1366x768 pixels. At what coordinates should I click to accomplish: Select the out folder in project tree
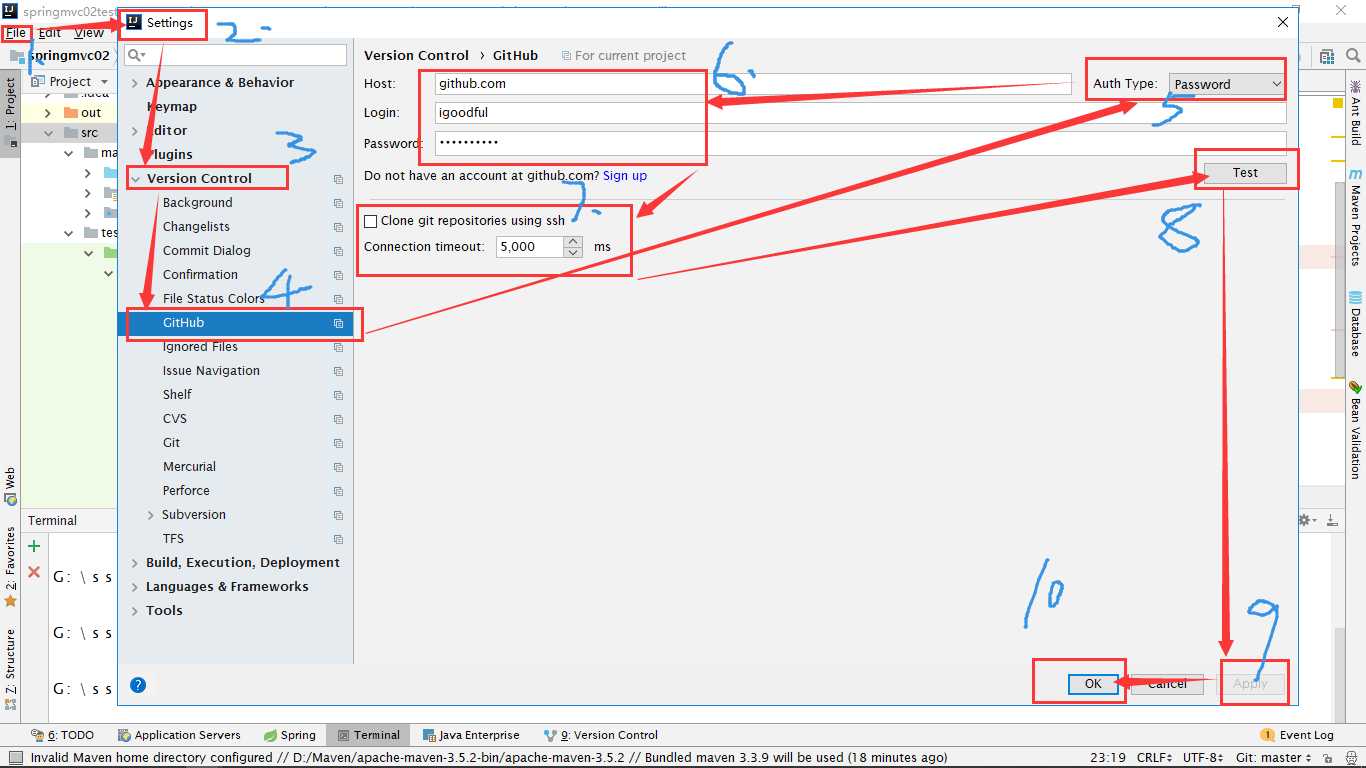pos(91,113)
